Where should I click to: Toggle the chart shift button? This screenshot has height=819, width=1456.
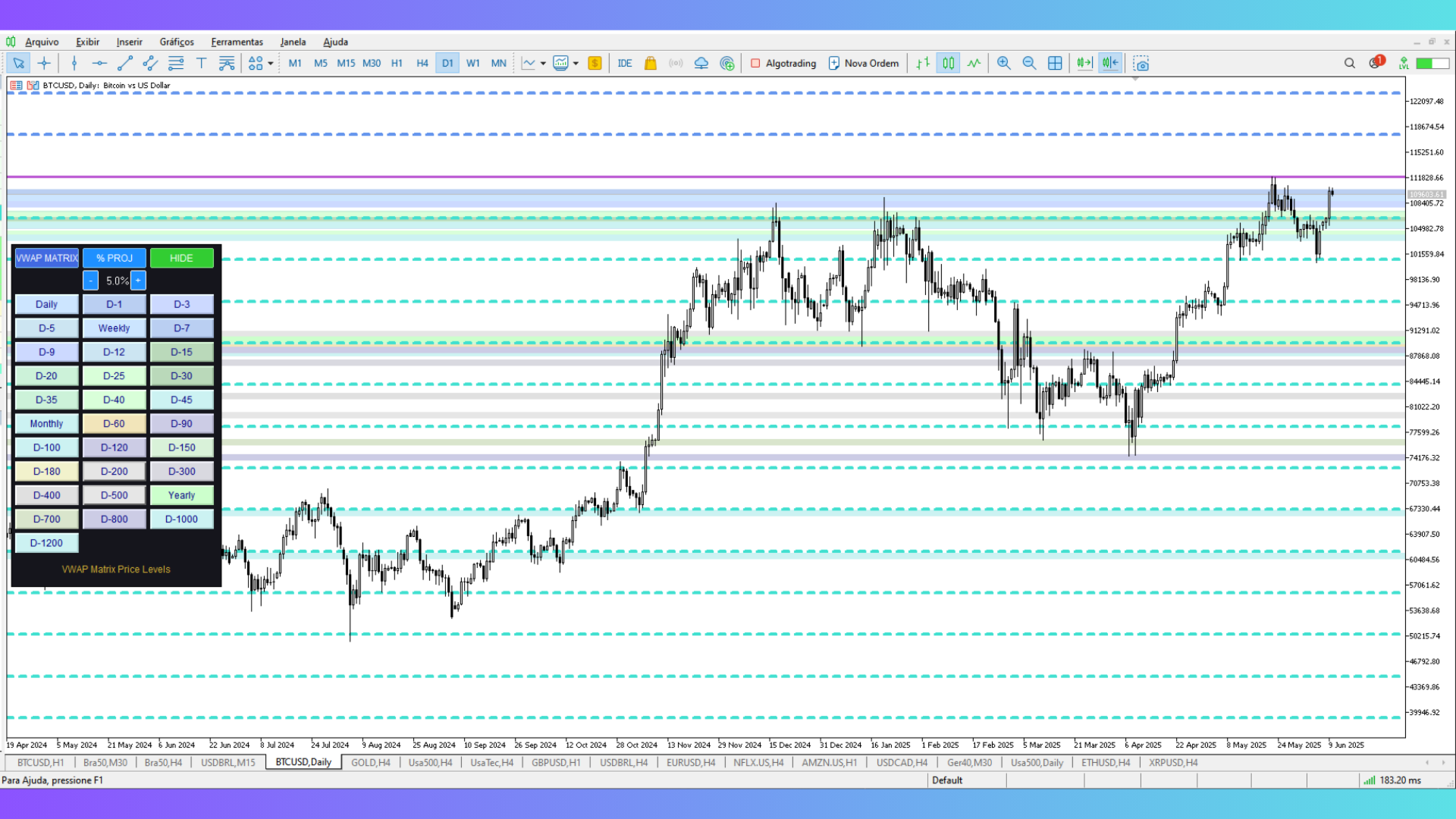[x=1110, y=64]
